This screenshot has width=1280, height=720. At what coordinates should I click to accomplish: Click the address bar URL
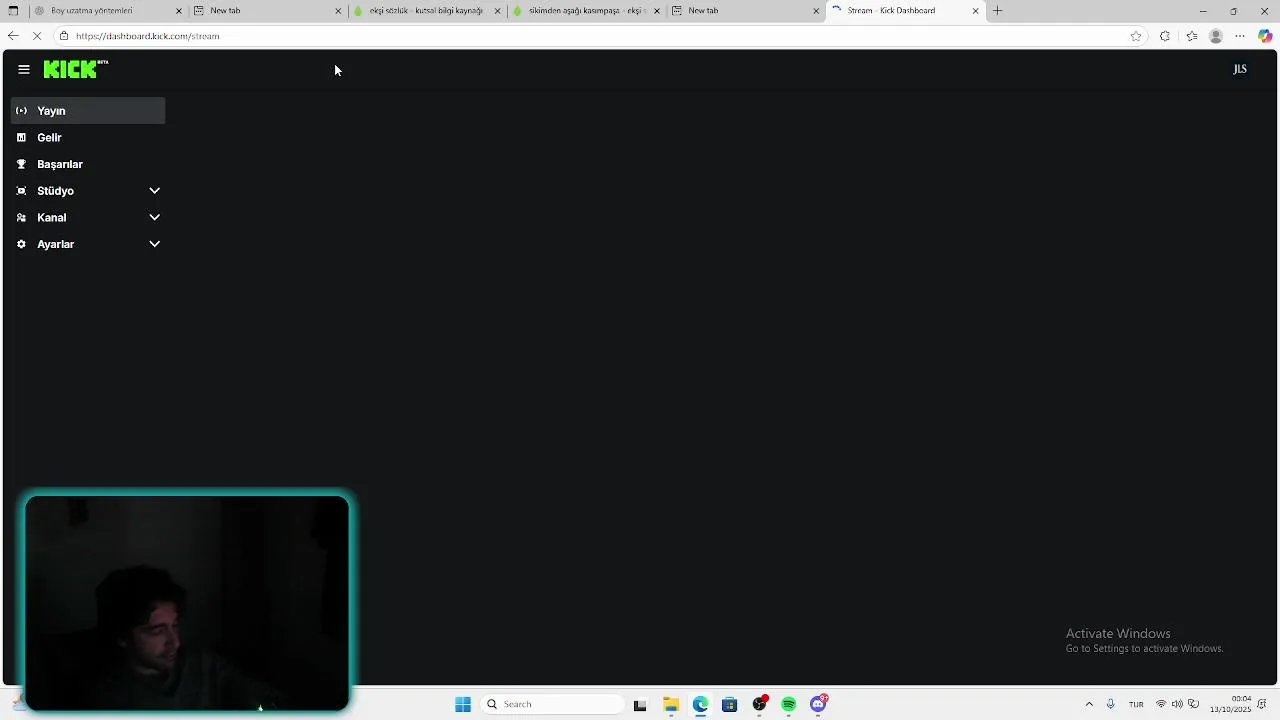[x=148, y=36]
